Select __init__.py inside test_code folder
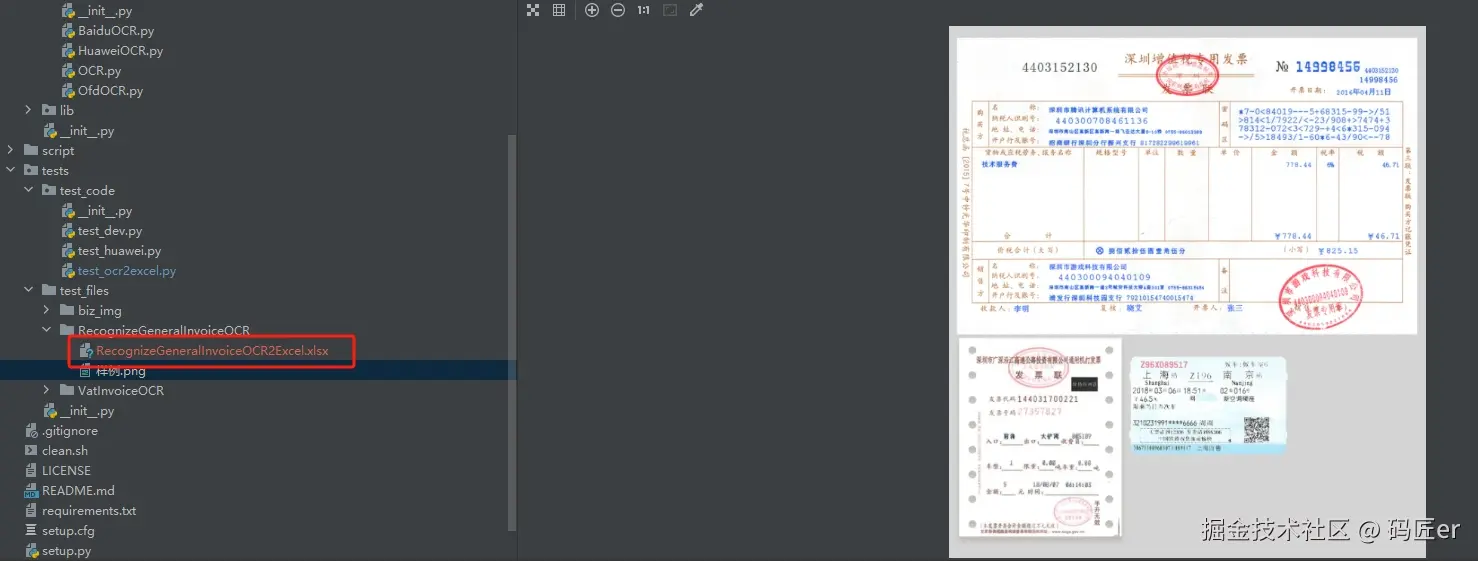This screenshot has height=561, width=1478. coord(105,211)
